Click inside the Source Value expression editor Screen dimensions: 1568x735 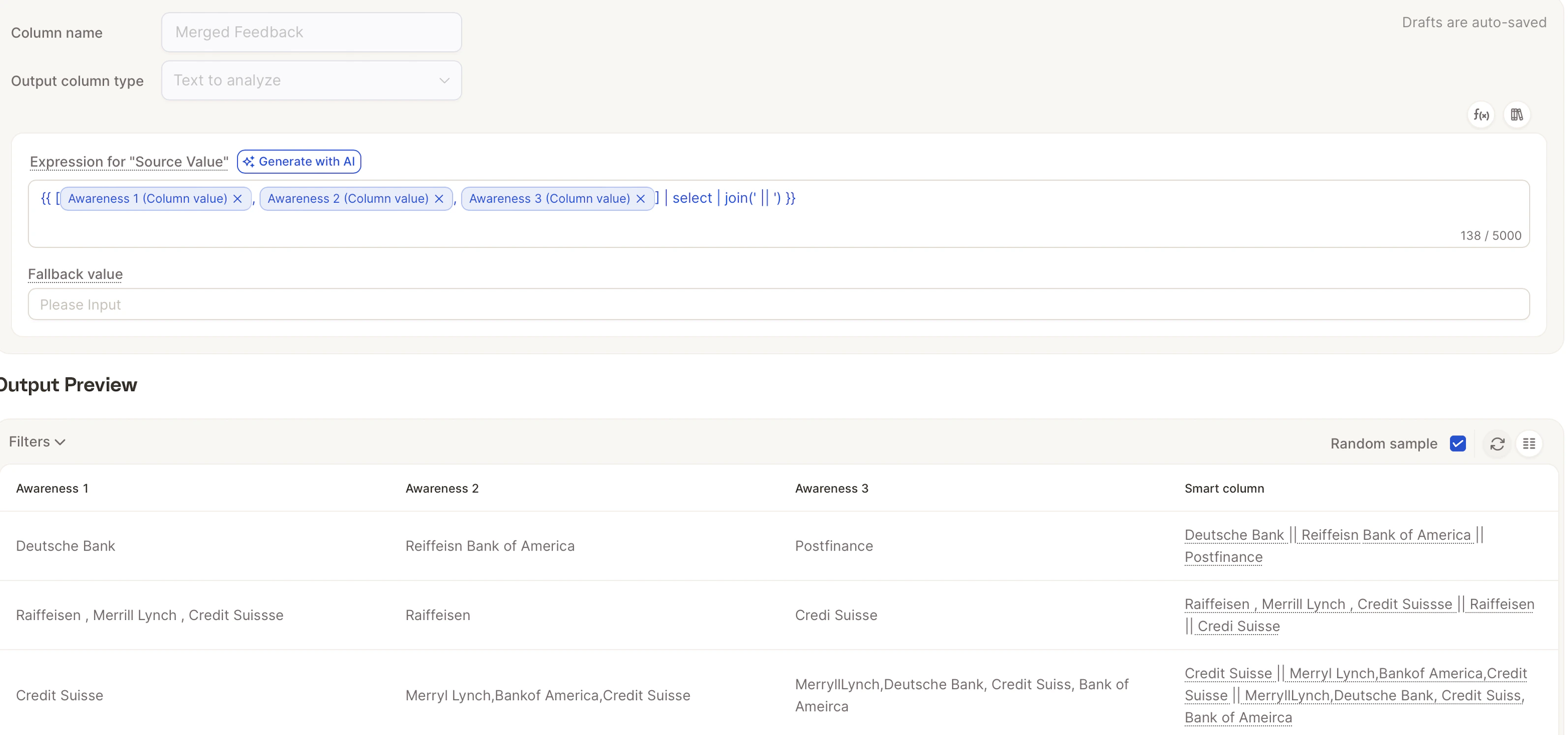(x=779, y=214)
